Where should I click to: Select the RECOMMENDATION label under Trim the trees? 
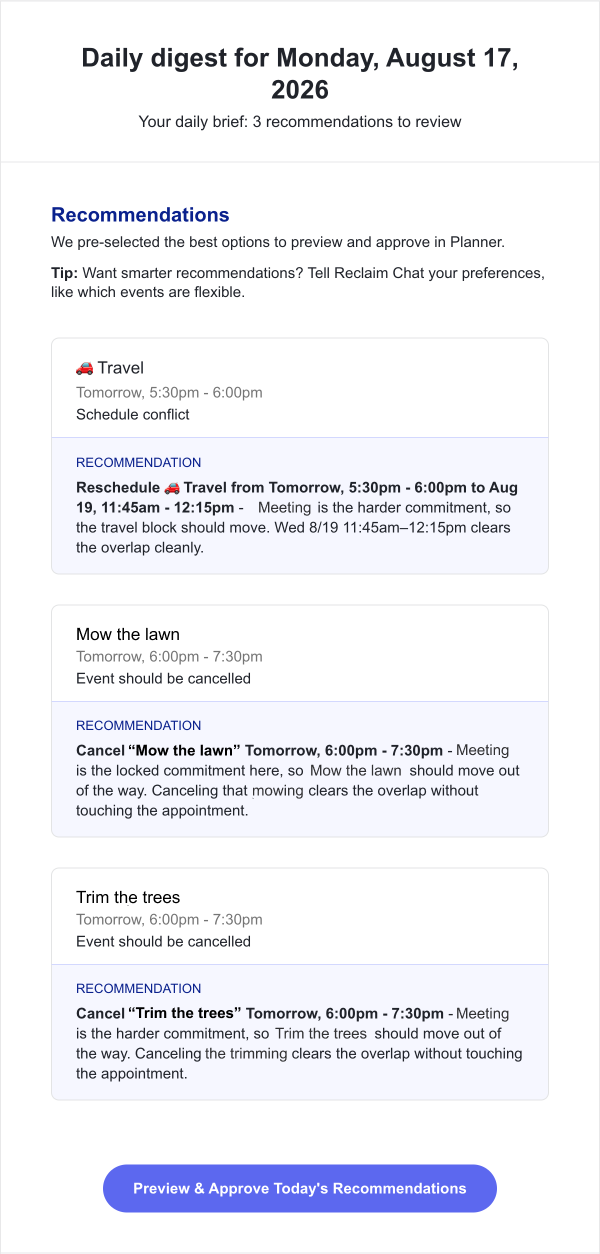pyautogui.click(x=139, y=989)
